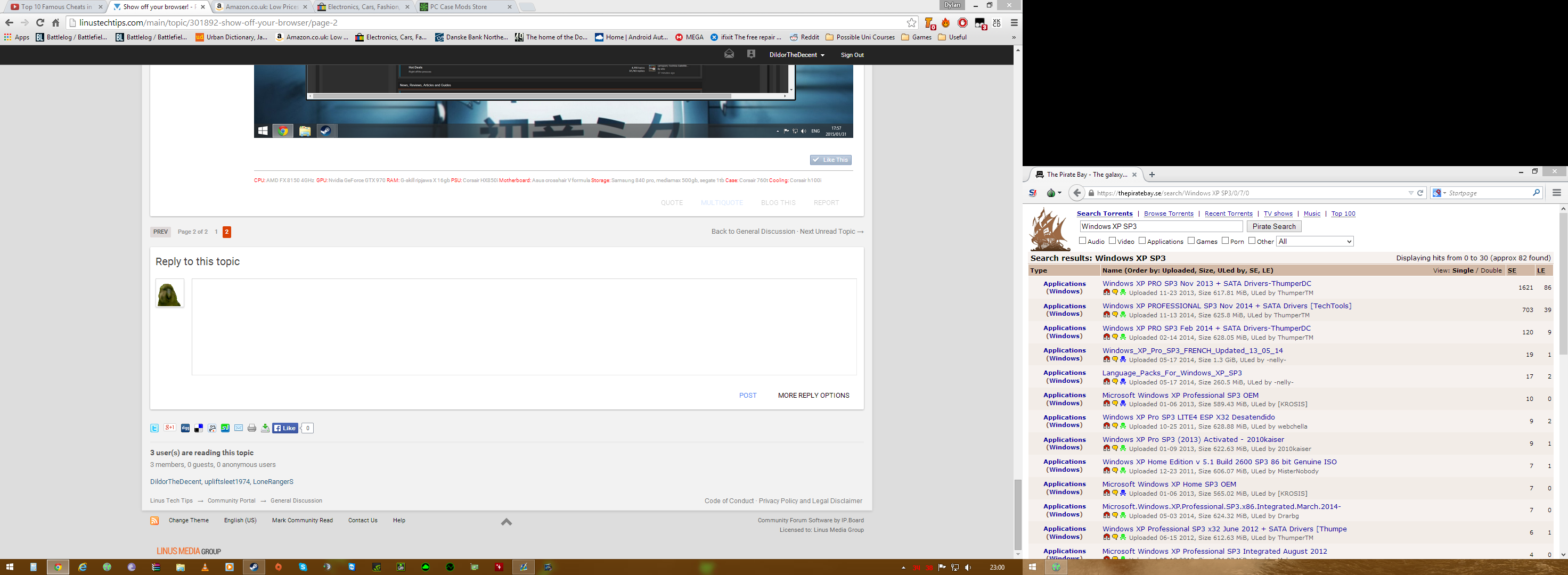Share the topic on StumbleUpon
The width and height of the screenshot is (1568, 575).
(x=225, y=429)
